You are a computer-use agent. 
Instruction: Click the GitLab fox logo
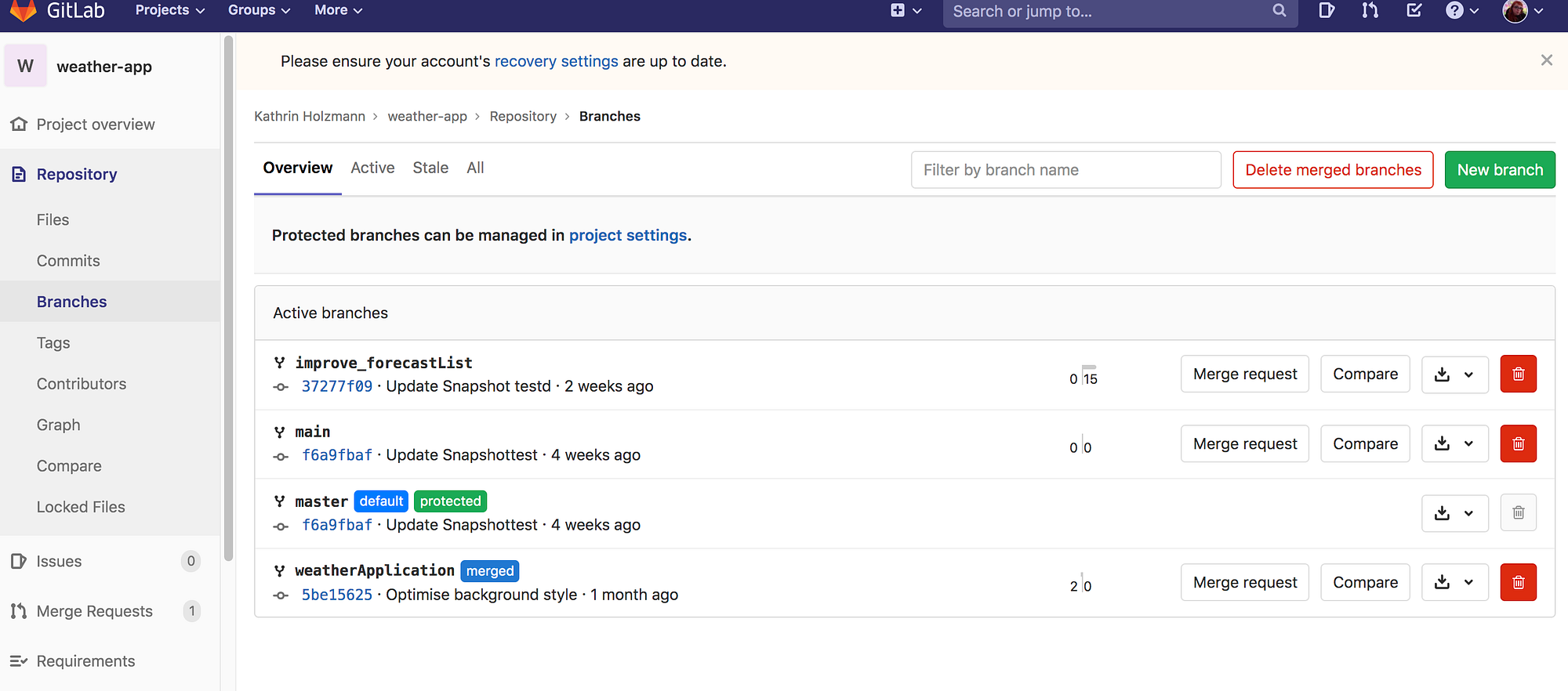tap(23, 10)
